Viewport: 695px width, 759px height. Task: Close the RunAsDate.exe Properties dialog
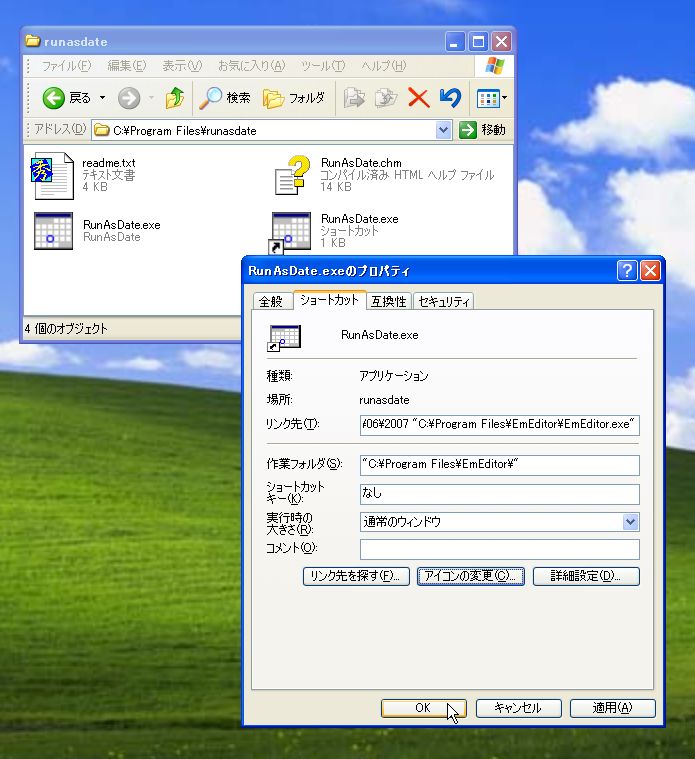(x=650, y=271)
